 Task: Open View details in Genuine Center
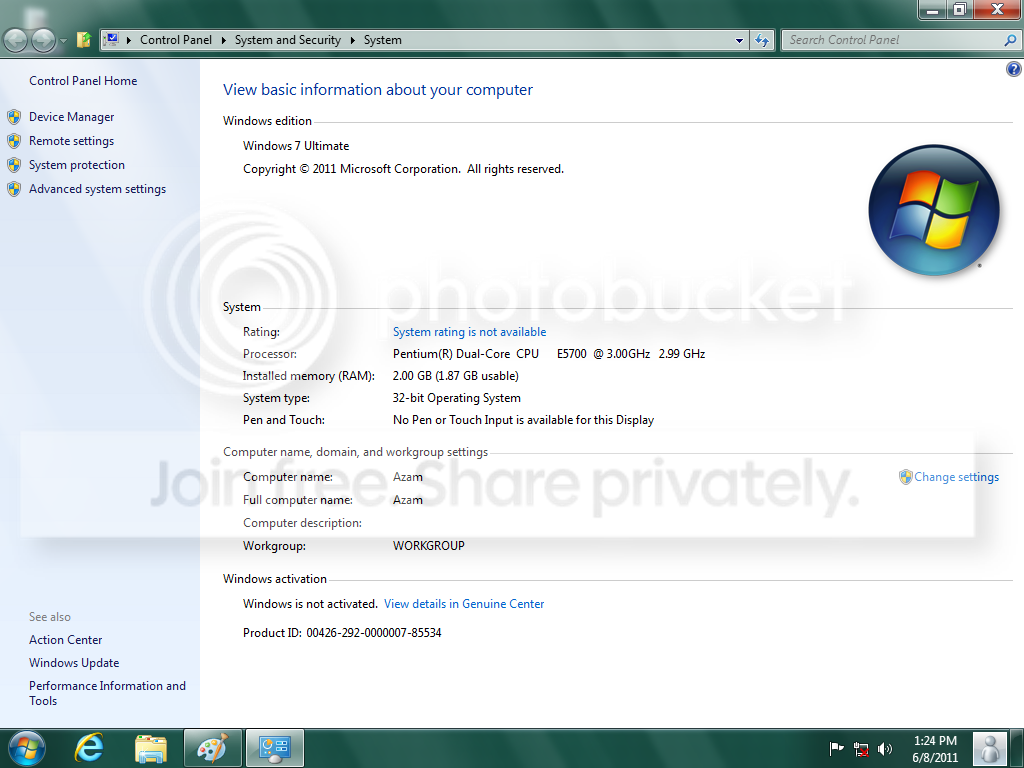pos(464,604)
